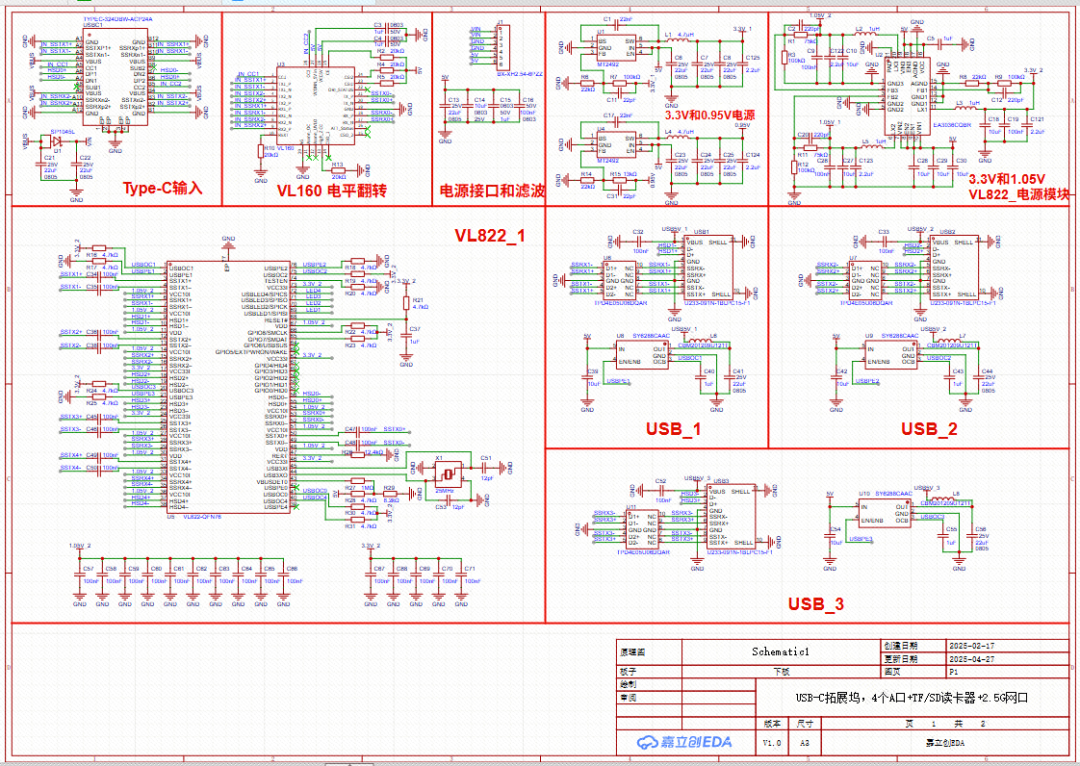Select the L1 4.7uH inductor

pyautogui.click(x=678, y=39)
